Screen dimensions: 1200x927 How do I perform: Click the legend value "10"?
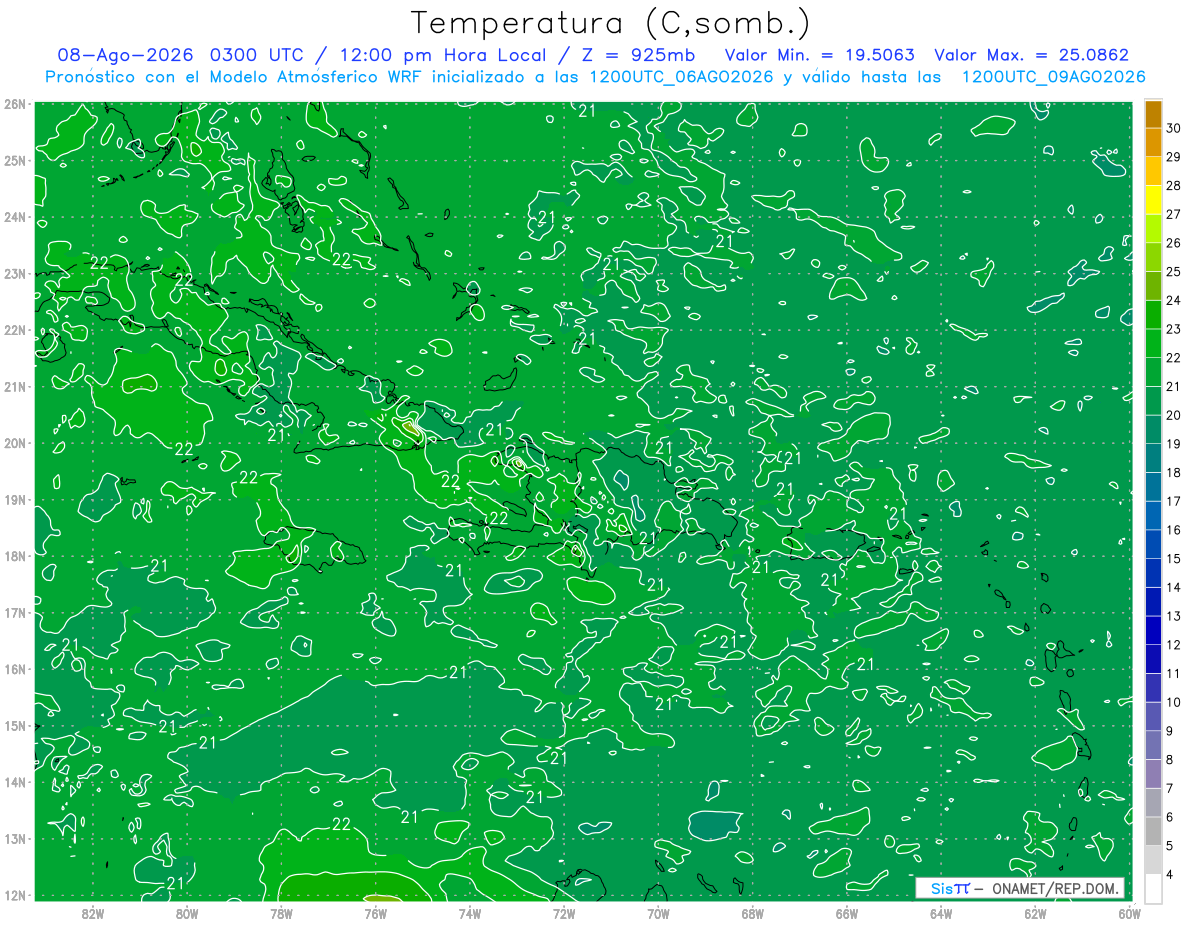(1174, 702)
